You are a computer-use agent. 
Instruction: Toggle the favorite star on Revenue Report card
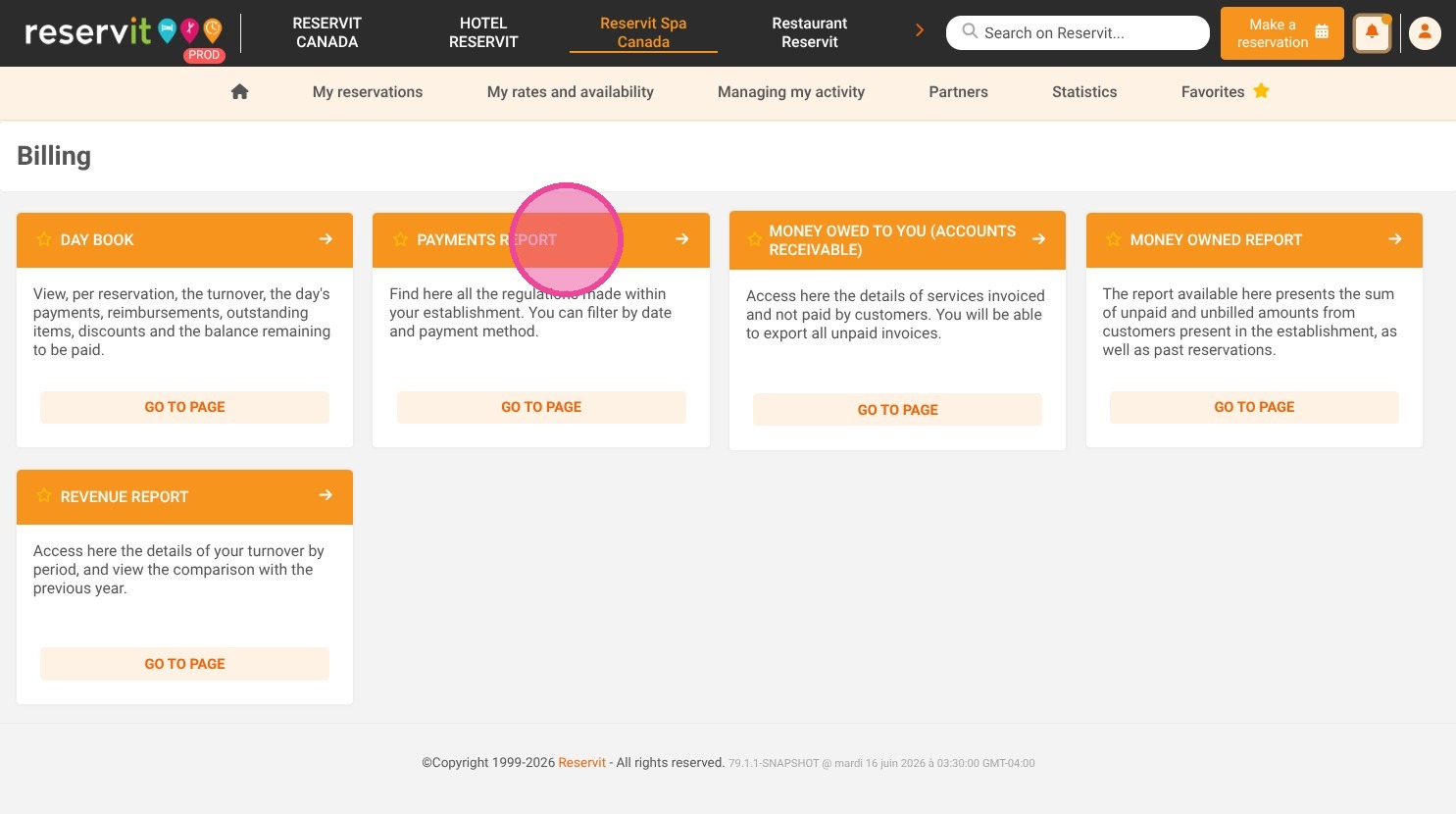click(x=44, y=496)
